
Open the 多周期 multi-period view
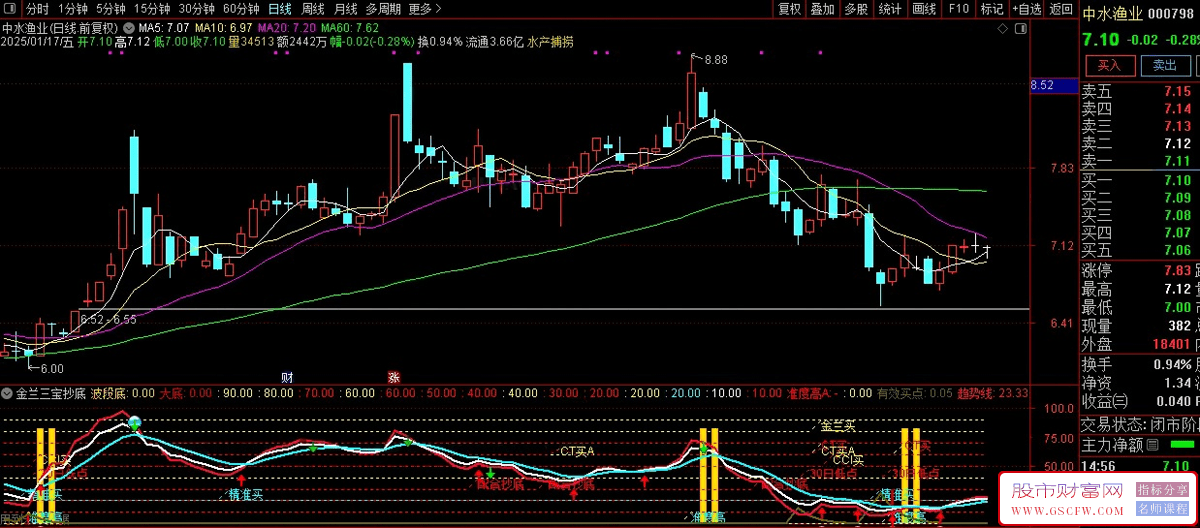click(x=383, y=9)
